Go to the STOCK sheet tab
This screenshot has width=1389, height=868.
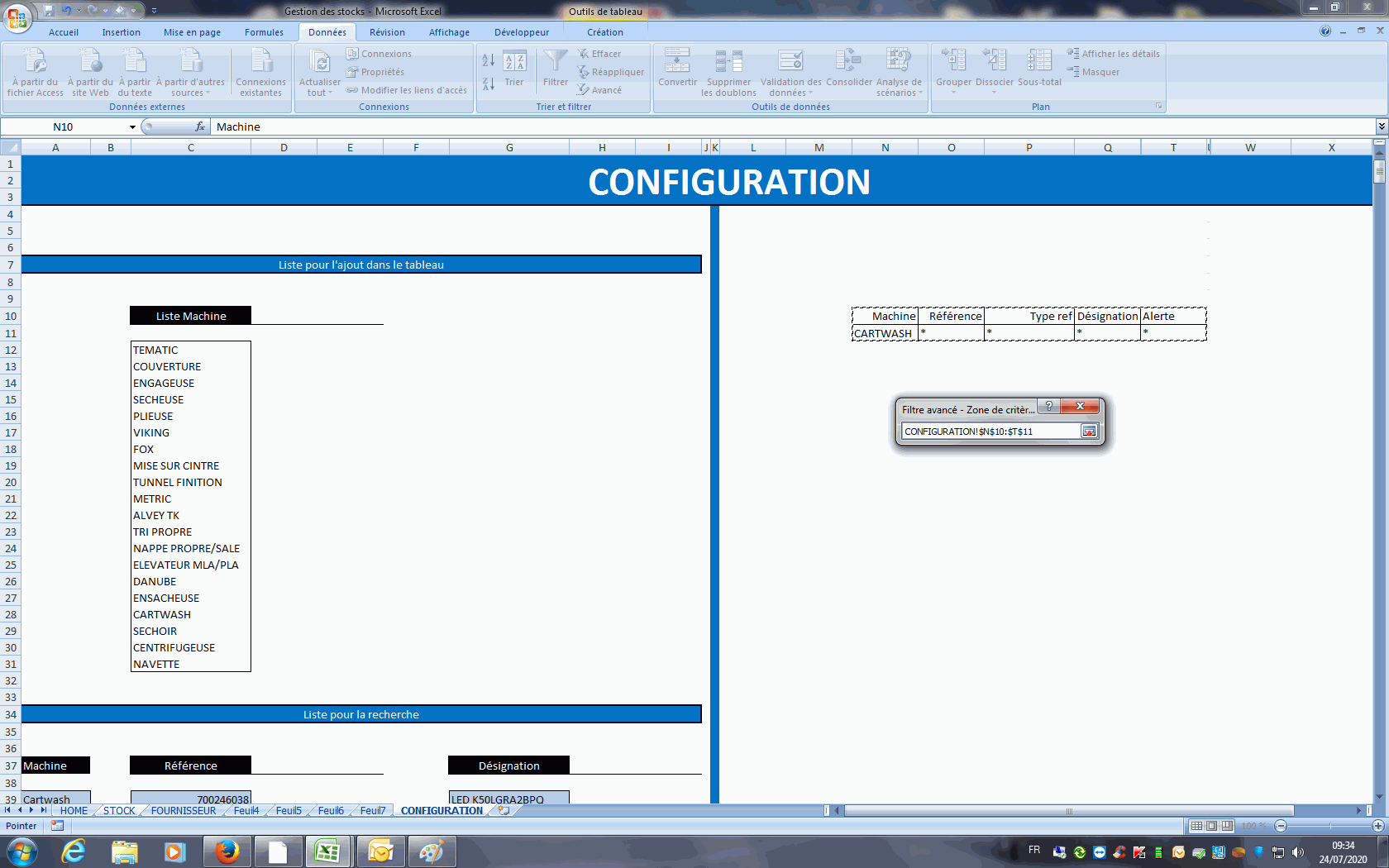[119, 811]
